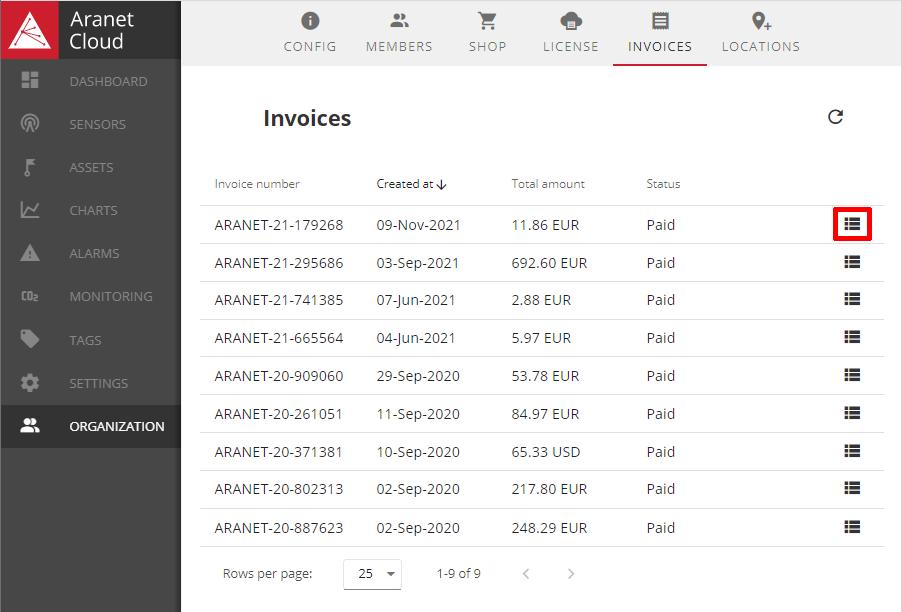
Task: Open details icon for invoice ARANET-21-295686
Action: 852,262
